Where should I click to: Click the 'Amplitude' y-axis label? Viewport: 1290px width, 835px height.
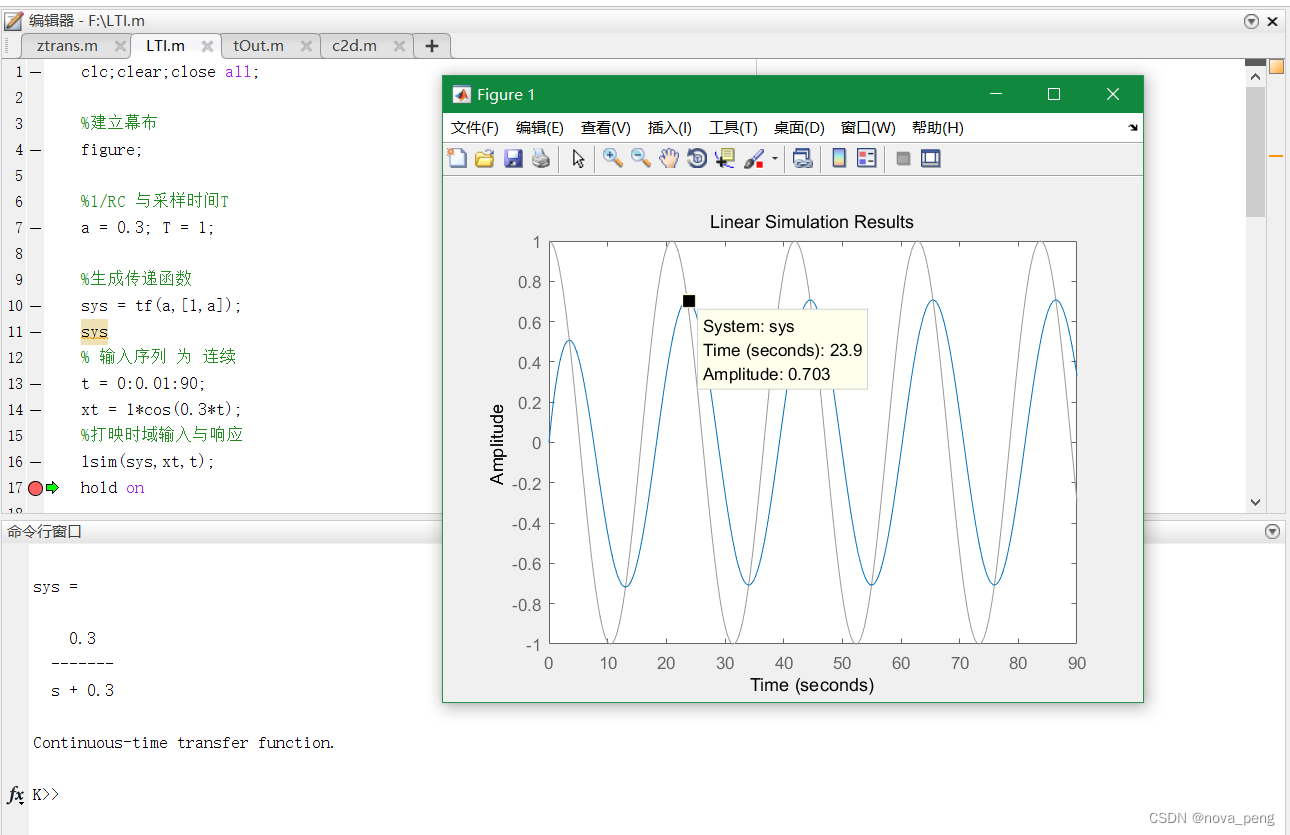click(x=497, y=444)
